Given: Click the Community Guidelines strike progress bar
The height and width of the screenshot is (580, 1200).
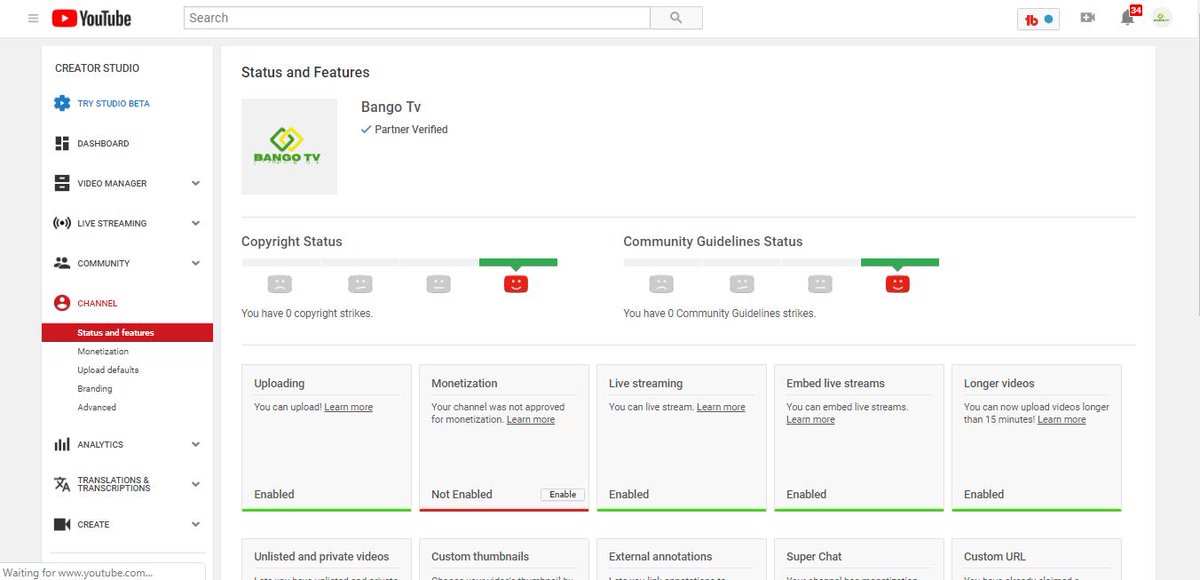Looking at the screenshot, I should [x=781, y=262].
